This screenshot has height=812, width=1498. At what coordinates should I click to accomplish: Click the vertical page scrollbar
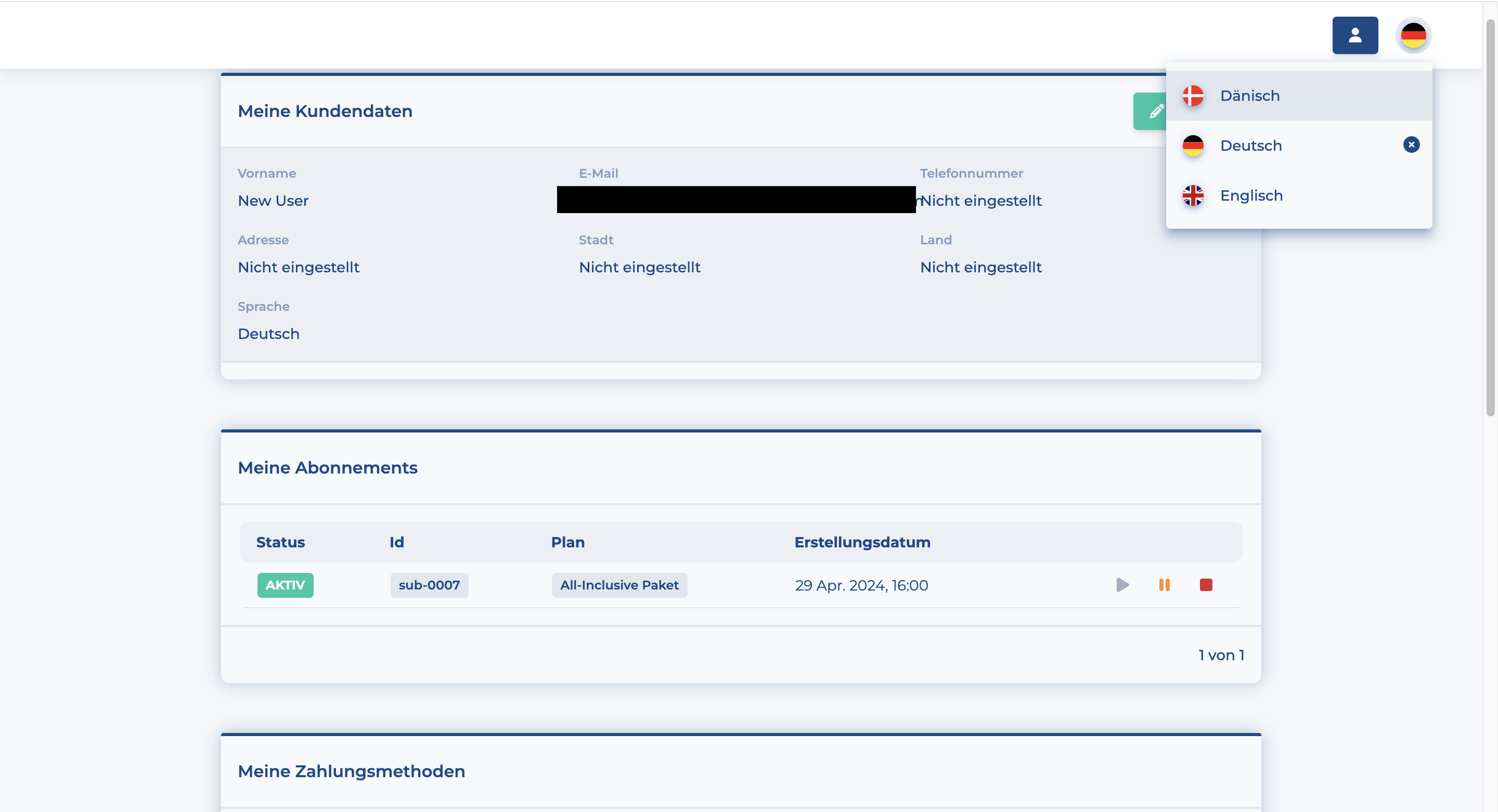pyautogui.click(x=1490, y=218)
